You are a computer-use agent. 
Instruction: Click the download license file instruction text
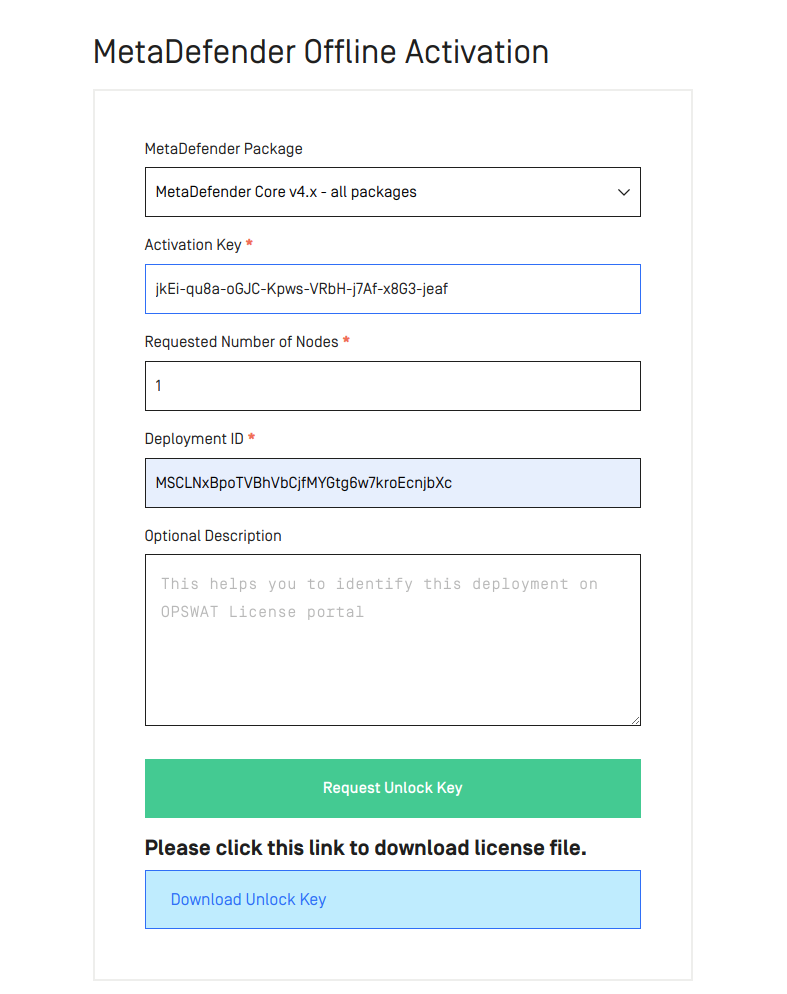click(x=366, y=848)
